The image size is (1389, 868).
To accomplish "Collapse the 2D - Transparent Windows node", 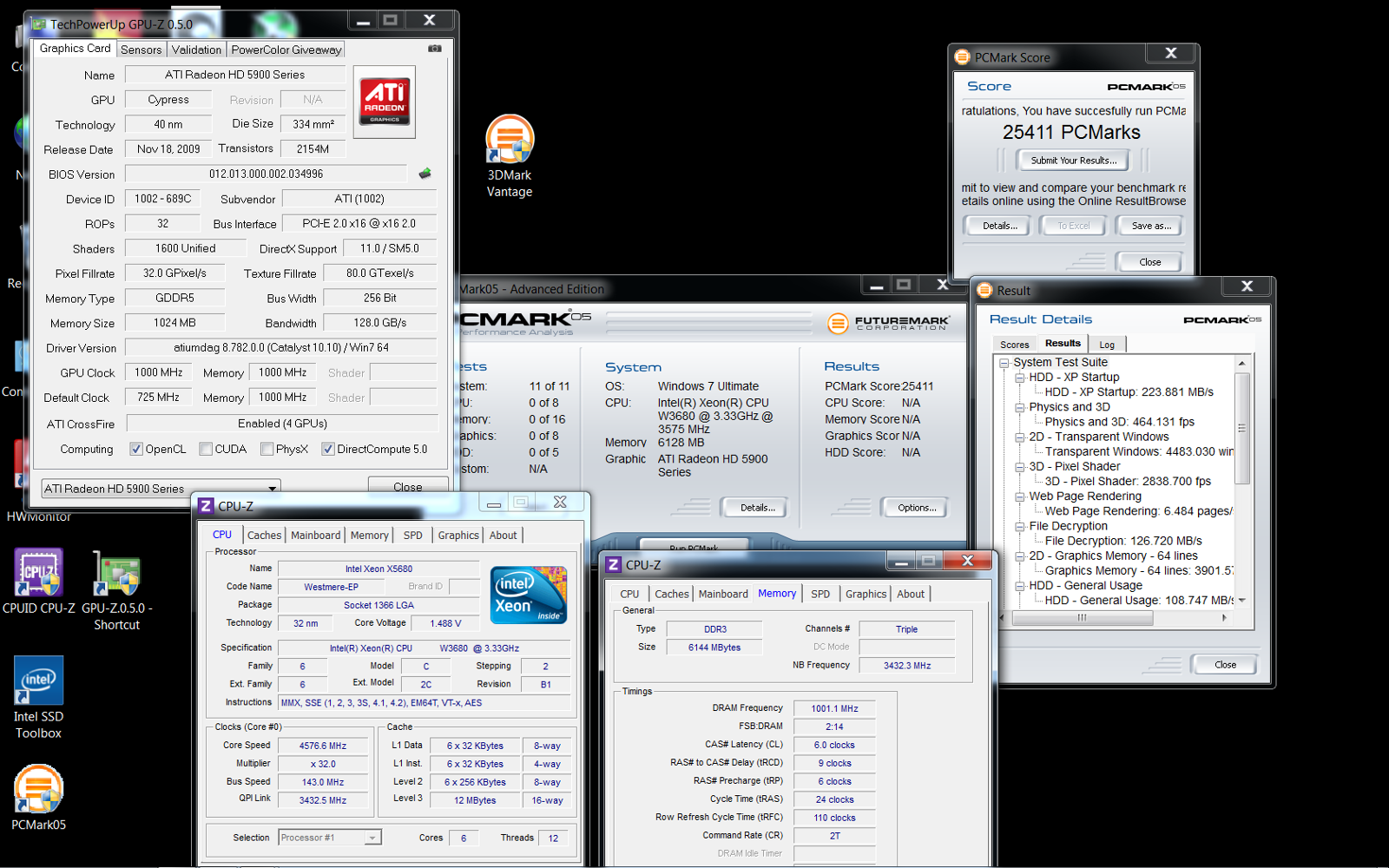I will point(1020,437).
